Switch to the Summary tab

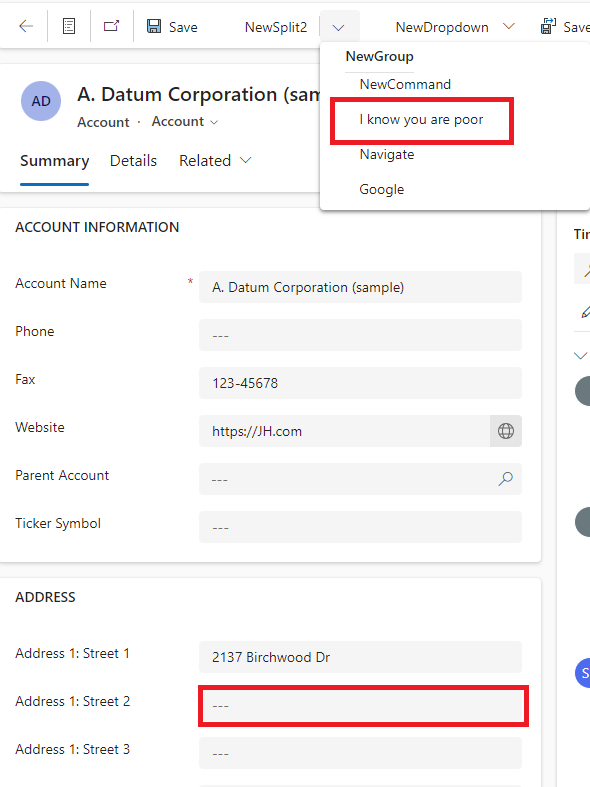[54, 161]
